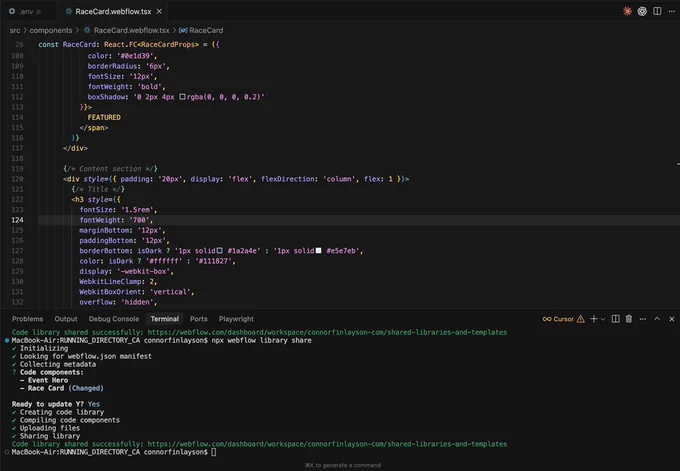Click the FEATURED text on line 114
The height and width of the screenshot is (471, 680).
click(x=104, y=117)
